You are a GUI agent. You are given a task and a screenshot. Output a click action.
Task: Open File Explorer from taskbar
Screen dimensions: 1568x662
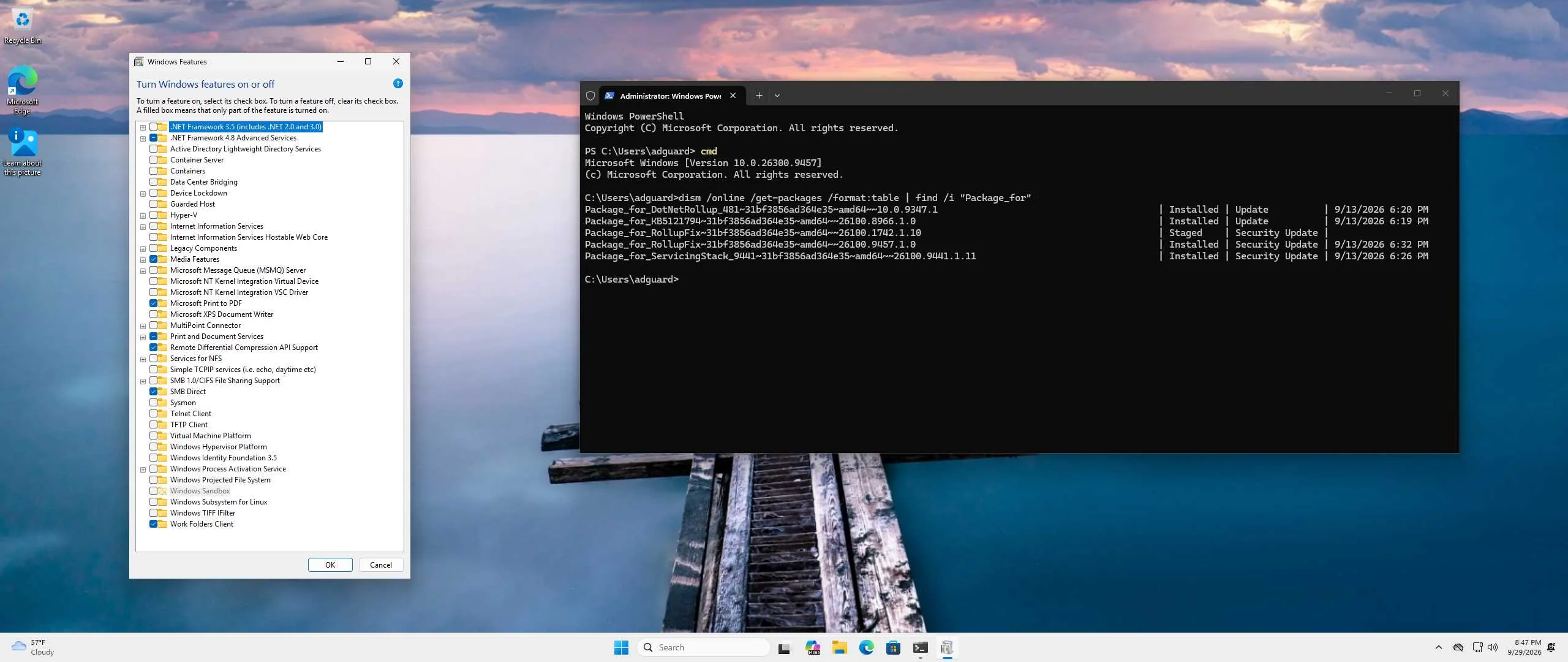839,647
